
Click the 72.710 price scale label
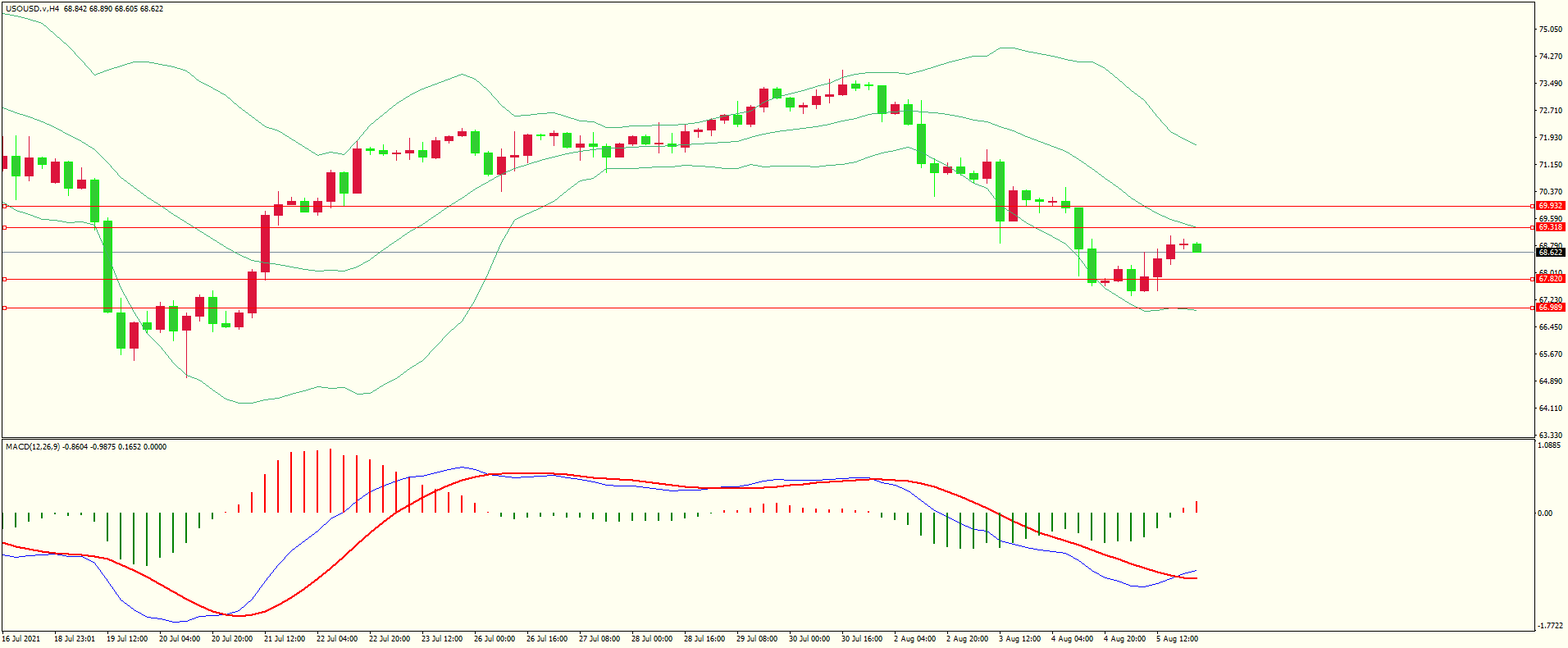1550,111
